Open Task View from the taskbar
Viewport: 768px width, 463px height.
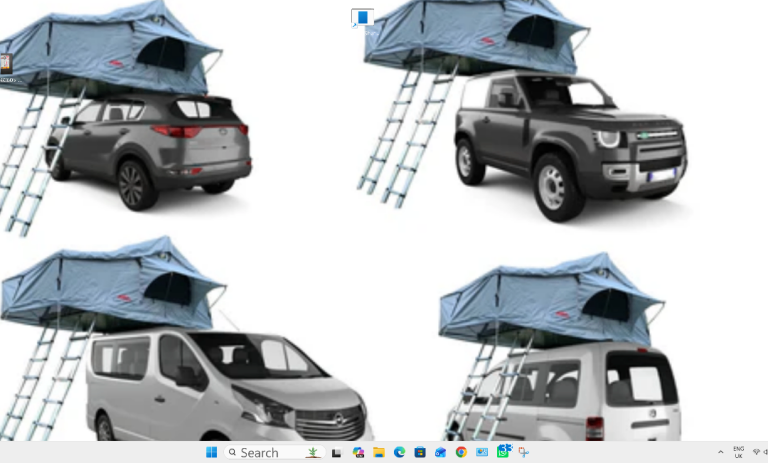click(336, 453)
